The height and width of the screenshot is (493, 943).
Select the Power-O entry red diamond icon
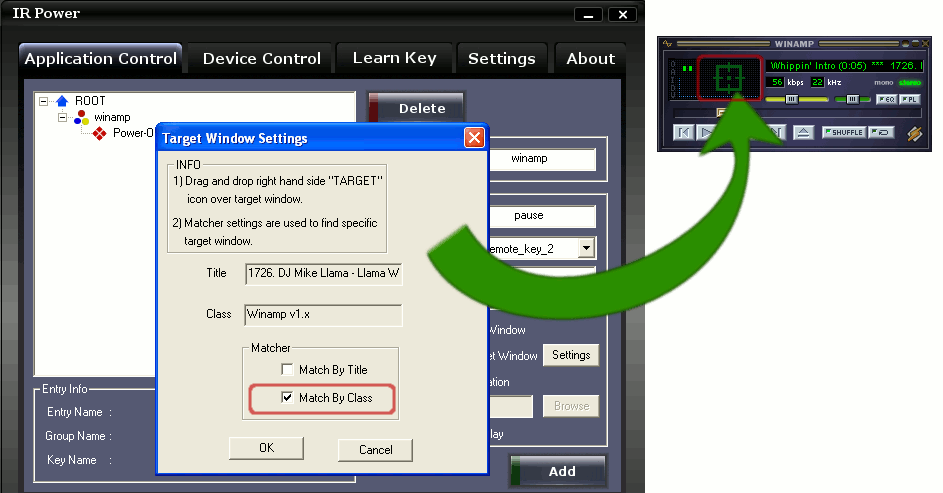tap(99, 133)
